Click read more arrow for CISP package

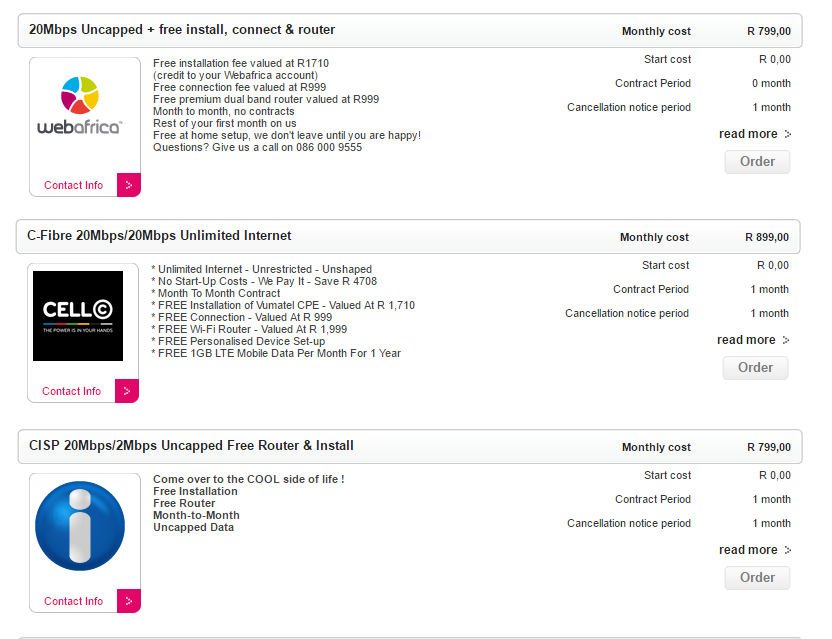click(788, 550)
